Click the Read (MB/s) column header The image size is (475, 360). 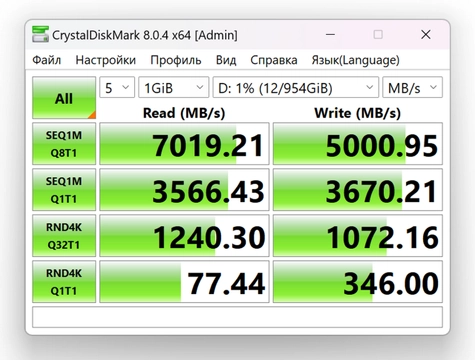click(x=184, y=113)
